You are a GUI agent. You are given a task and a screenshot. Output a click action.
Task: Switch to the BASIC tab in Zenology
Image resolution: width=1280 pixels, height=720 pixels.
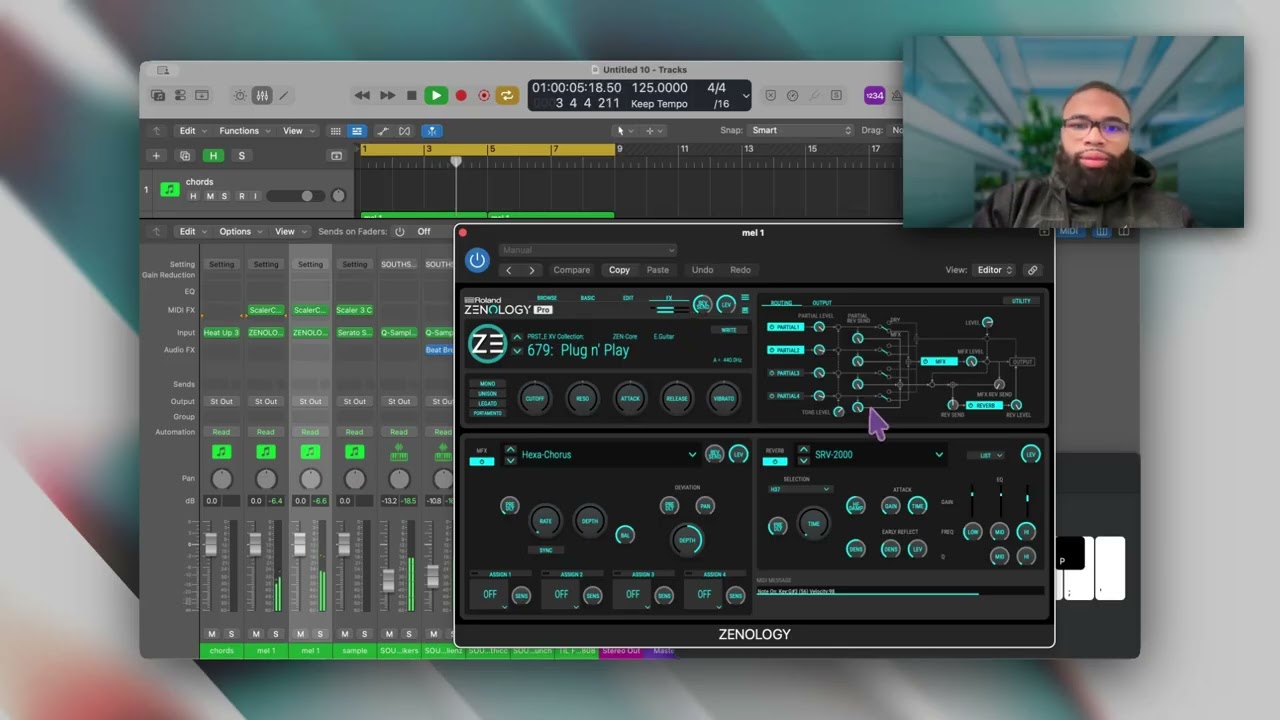[588, 298]
